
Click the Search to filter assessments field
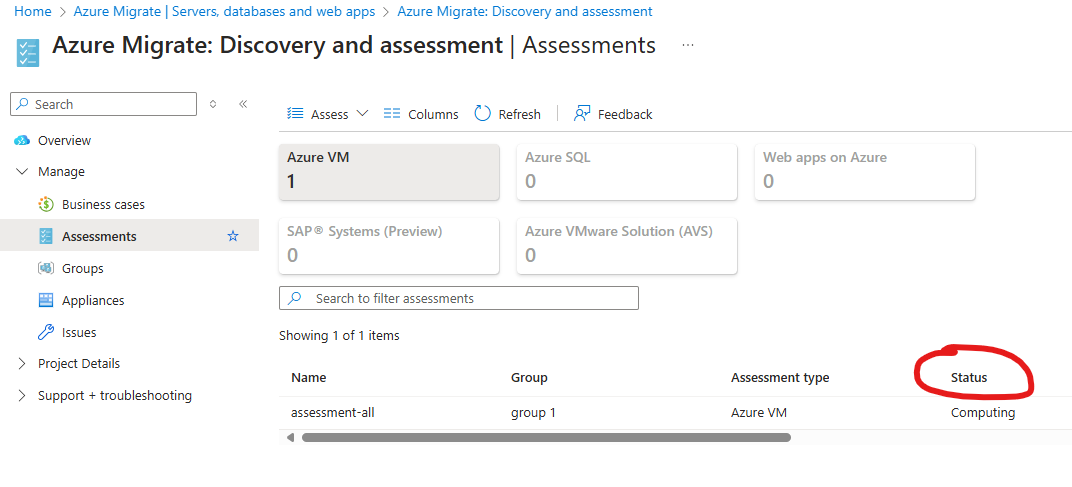coord(458,298)
